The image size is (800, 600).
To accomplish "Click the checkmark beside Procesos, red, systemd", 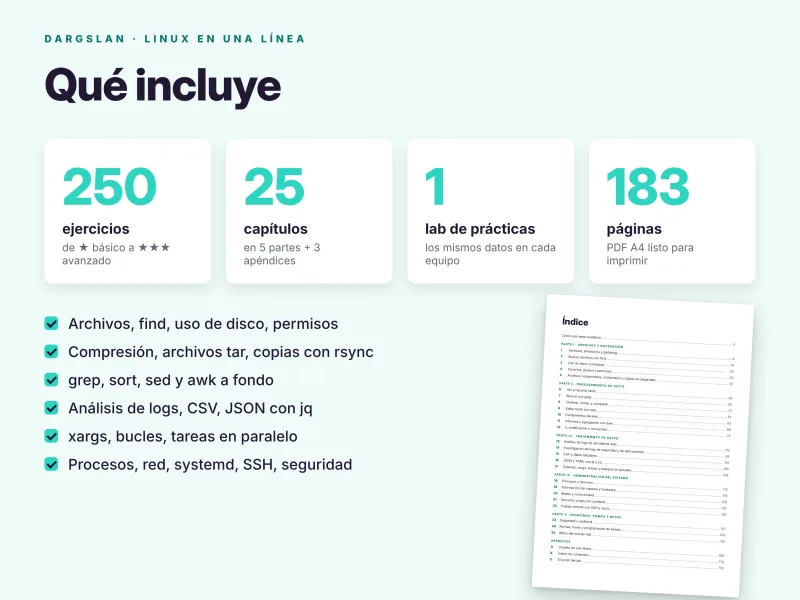I will [52, 464].
